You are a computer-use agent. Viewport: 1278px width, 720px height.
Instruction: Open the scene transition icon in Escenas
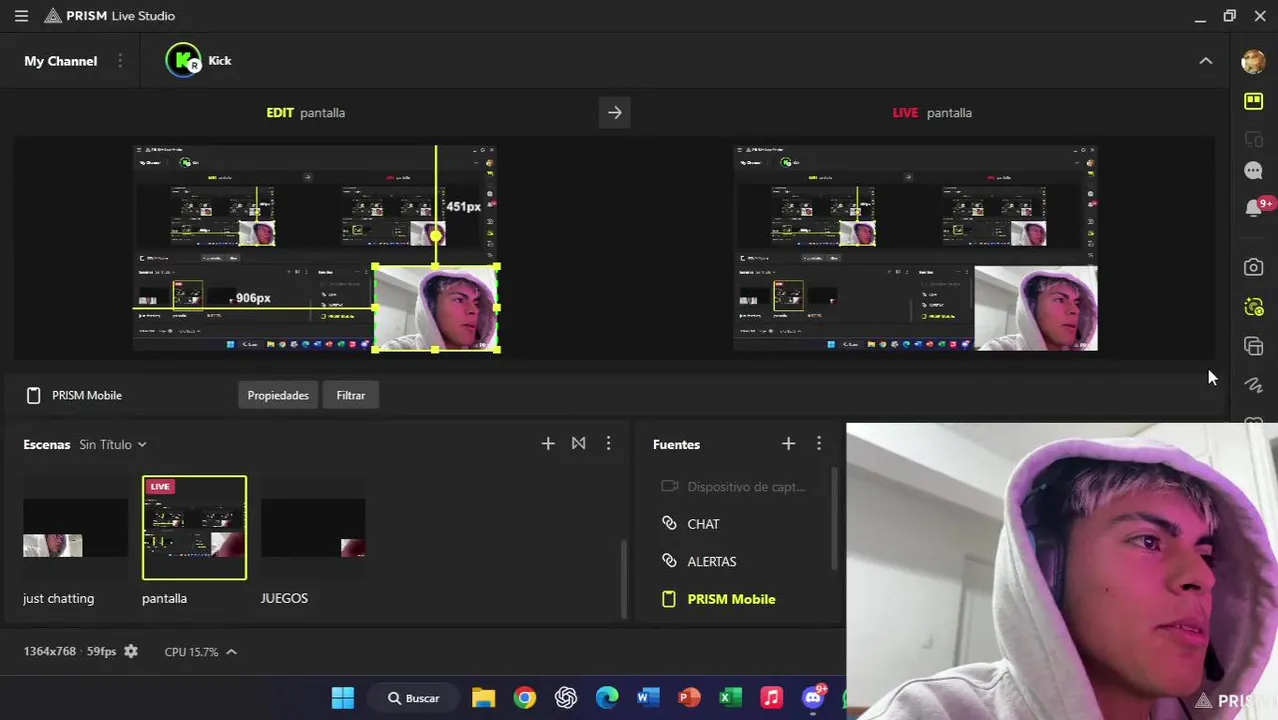click(578, 443)
